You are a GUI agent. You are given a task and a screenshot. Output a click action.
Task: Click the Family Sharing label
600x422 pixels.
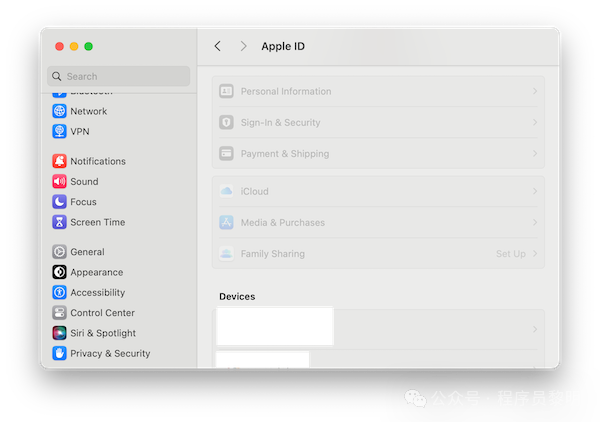coord(272,254)
